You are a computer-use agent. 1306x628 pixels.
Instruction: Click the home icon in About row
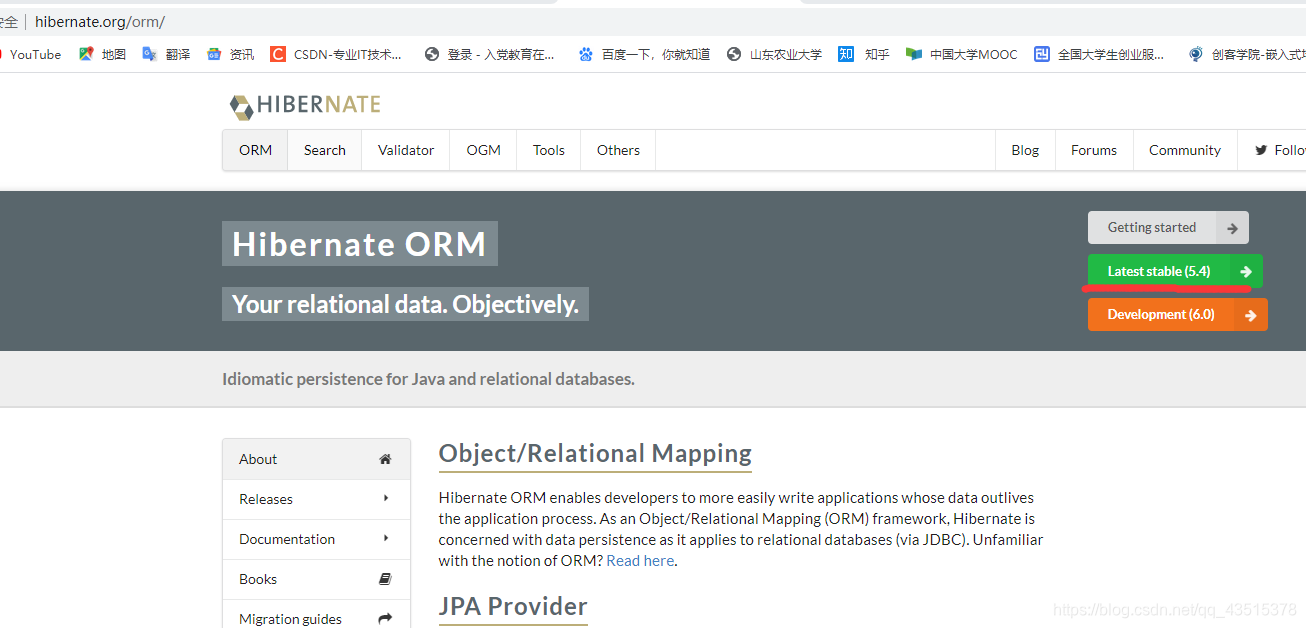tap(385, 459)
